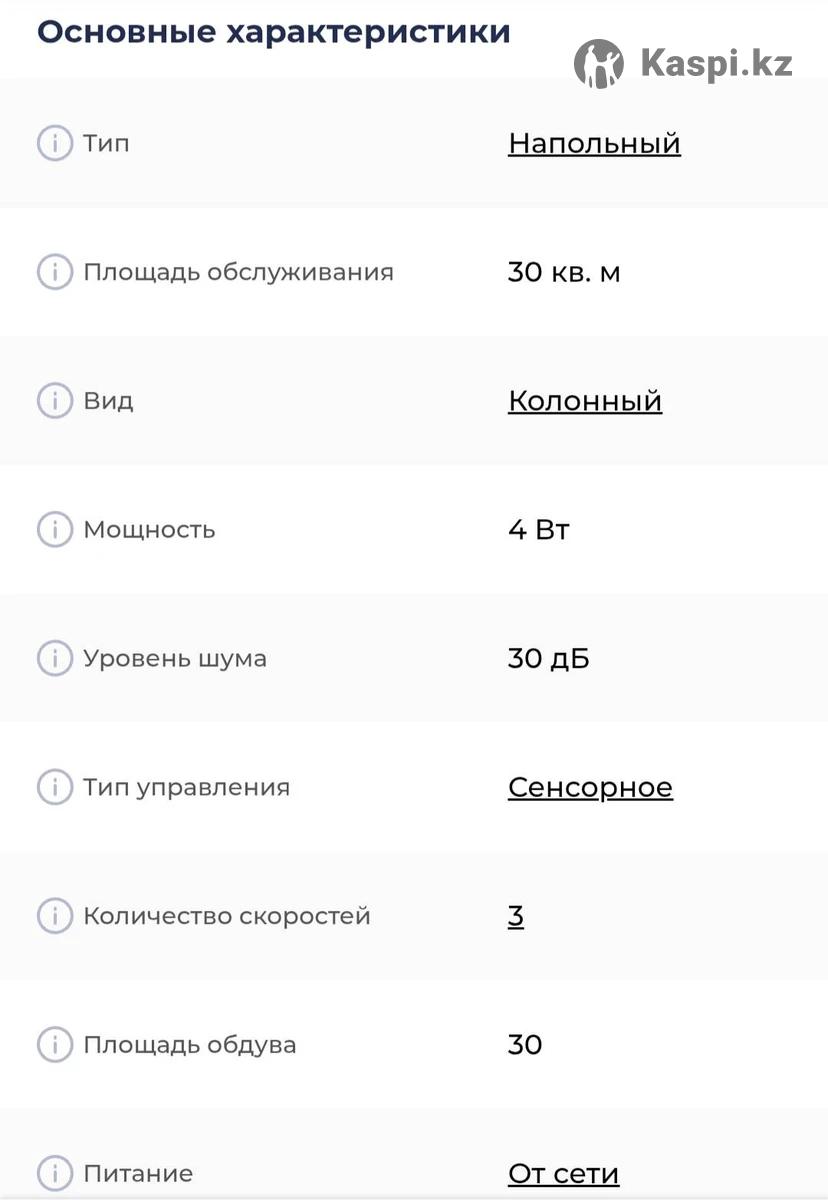The height and width of the screenshot is (1200, 828).
Task: Click the underlined 3 speeds link
Action: (x=516, y=916)
